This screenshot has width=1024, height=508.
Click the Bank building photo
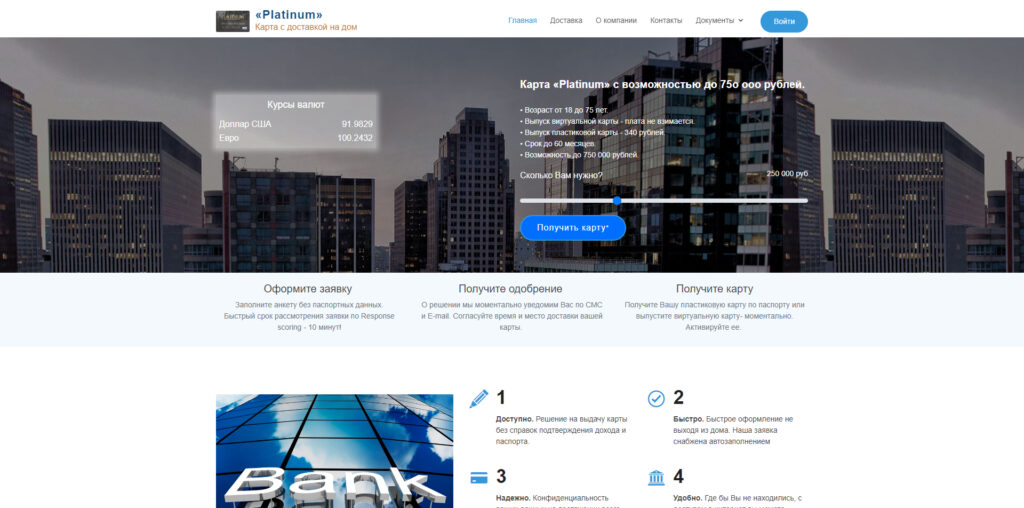tap(334, 451)
